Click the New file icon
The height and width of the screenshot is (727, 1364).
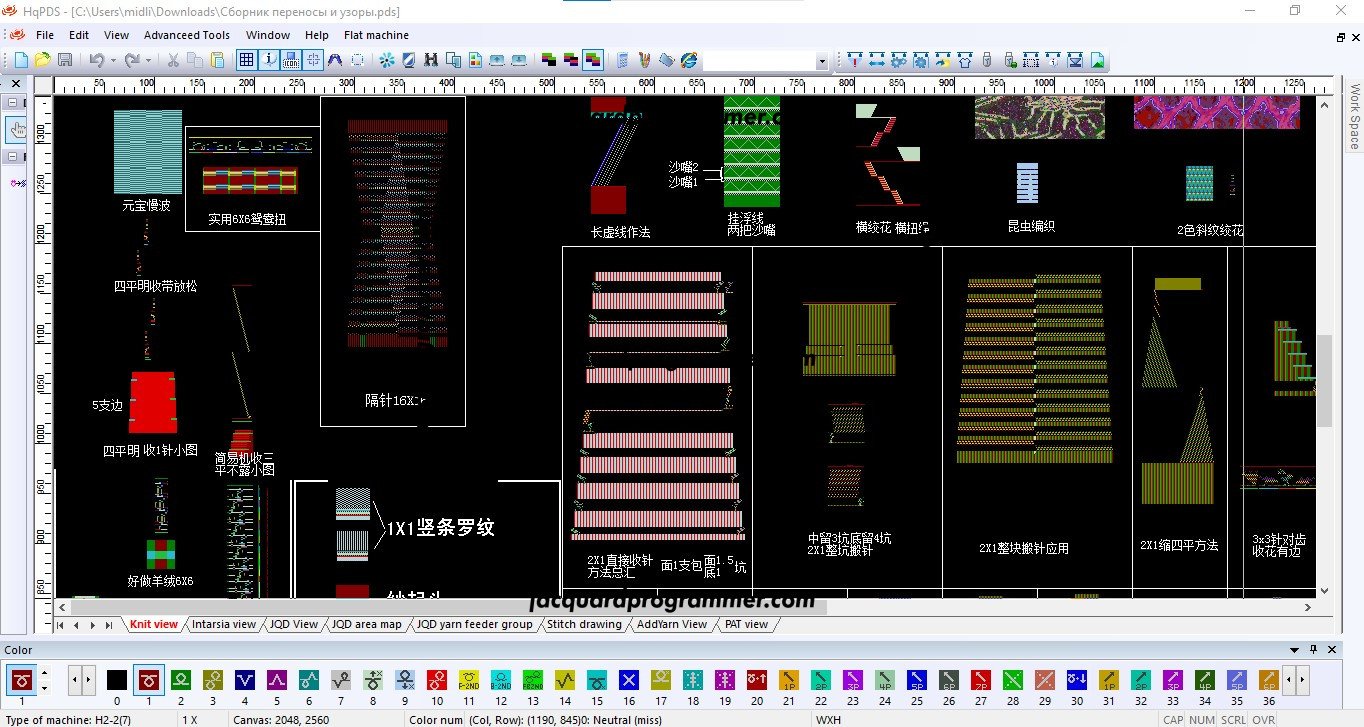coord(21,60)
